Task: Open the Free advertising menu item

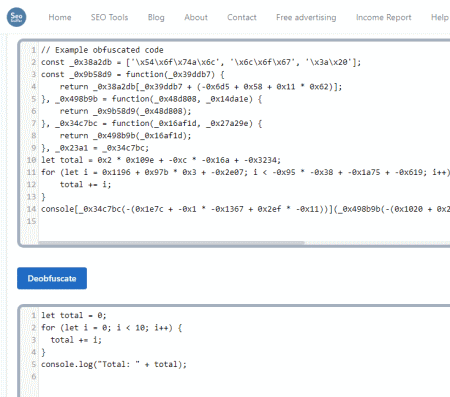Action: point(306,17)
